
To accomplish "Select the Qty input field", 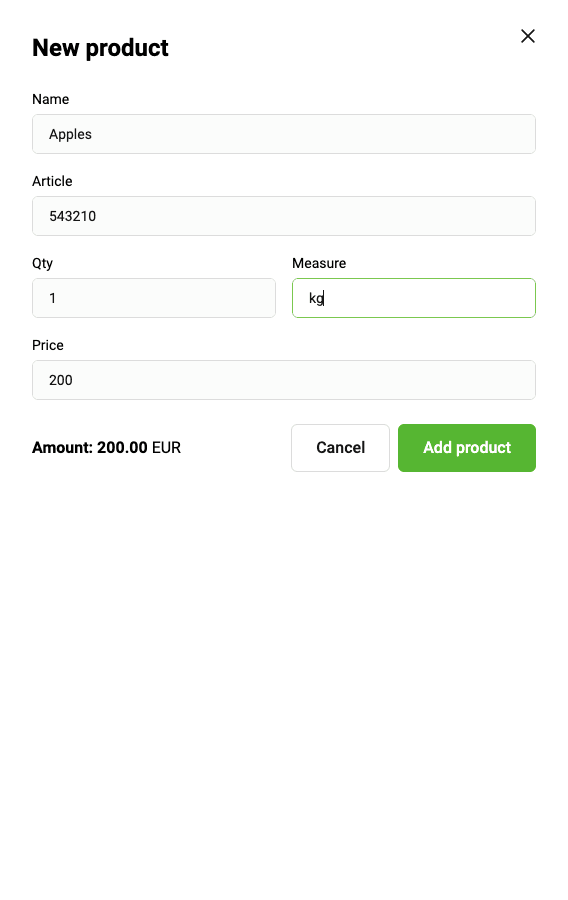I will coord(154,298).
